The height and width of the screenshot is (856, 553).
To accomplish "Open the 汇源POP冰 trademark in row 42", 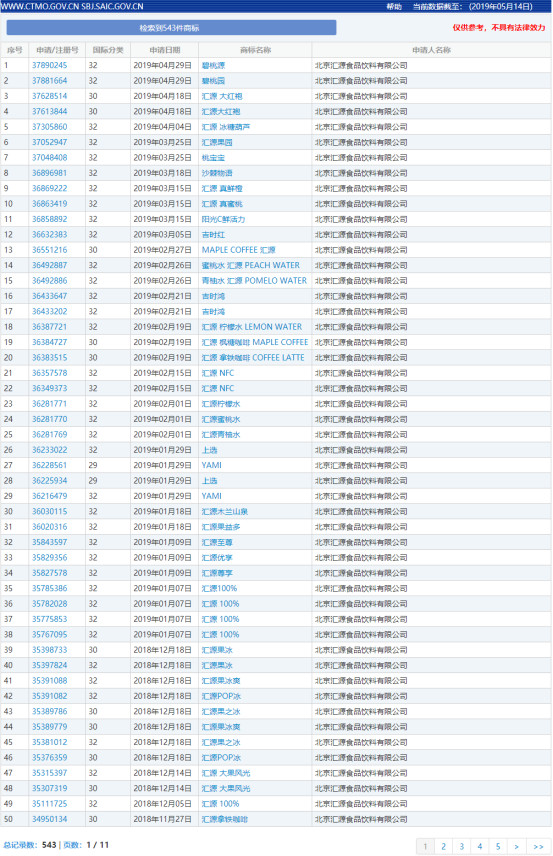I will coord(221,697).
